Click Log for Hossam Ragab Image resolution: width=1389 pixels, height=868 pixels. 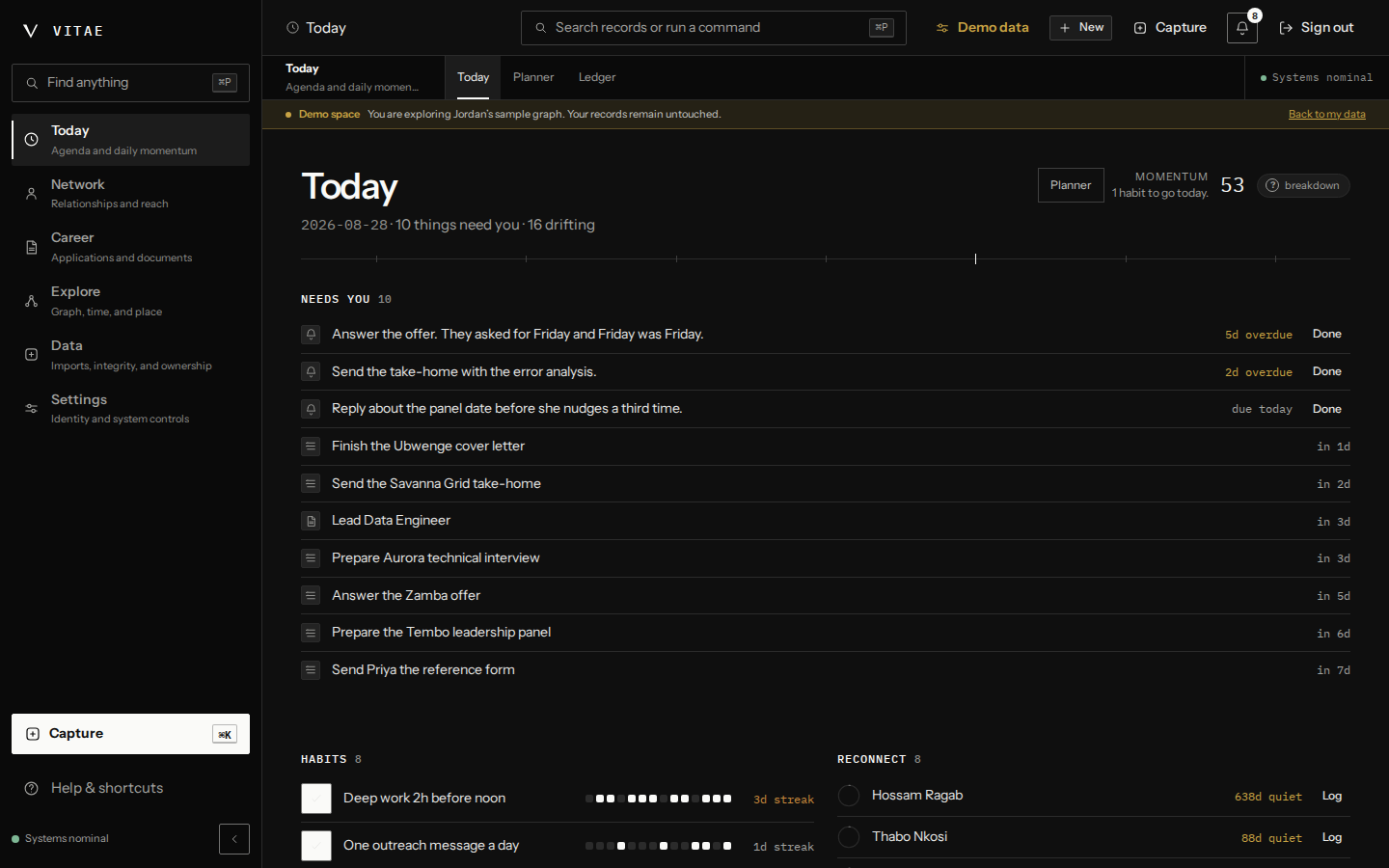tap(1332, 796)
